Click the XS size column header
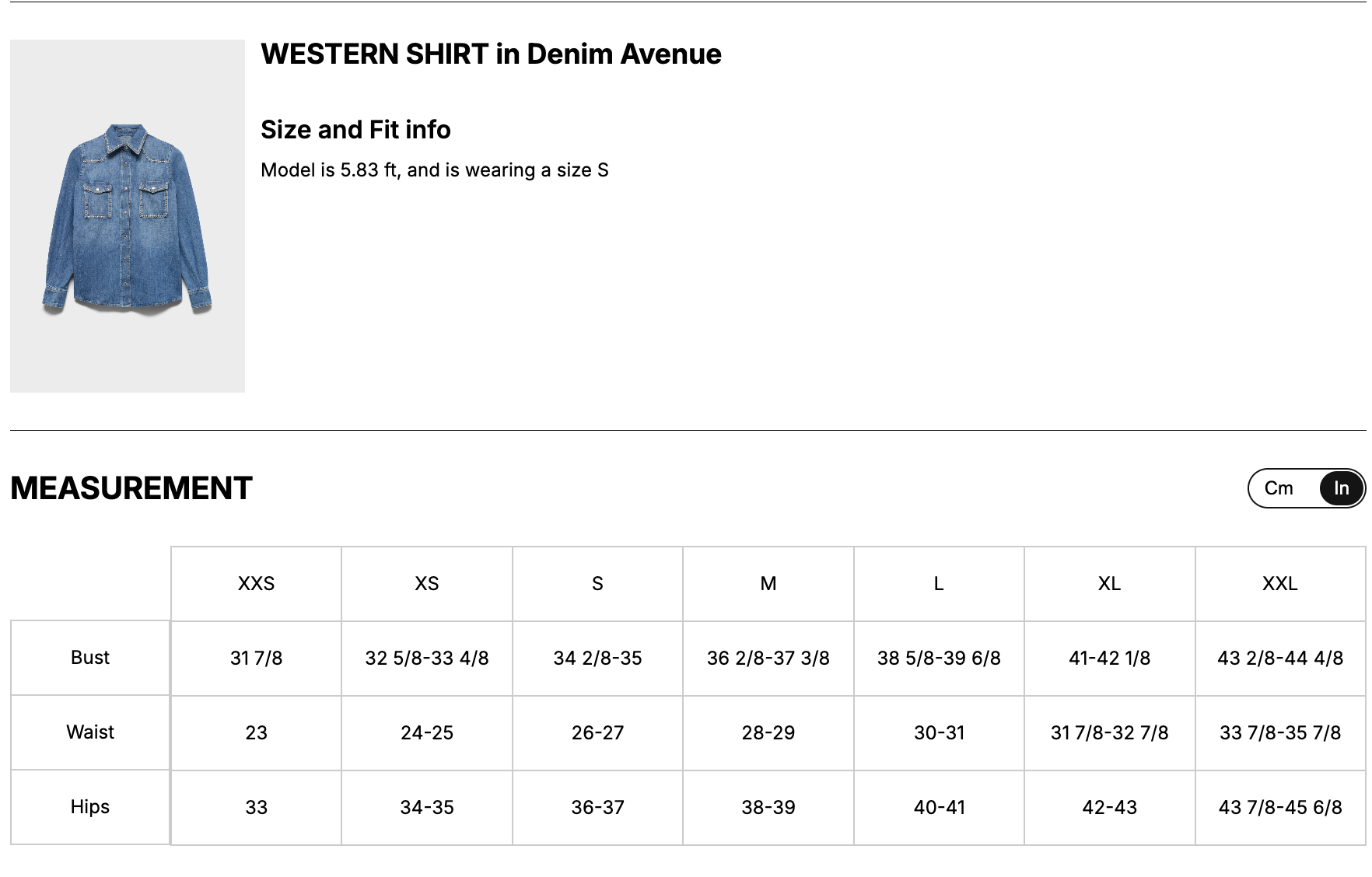 tap(427, 584)
